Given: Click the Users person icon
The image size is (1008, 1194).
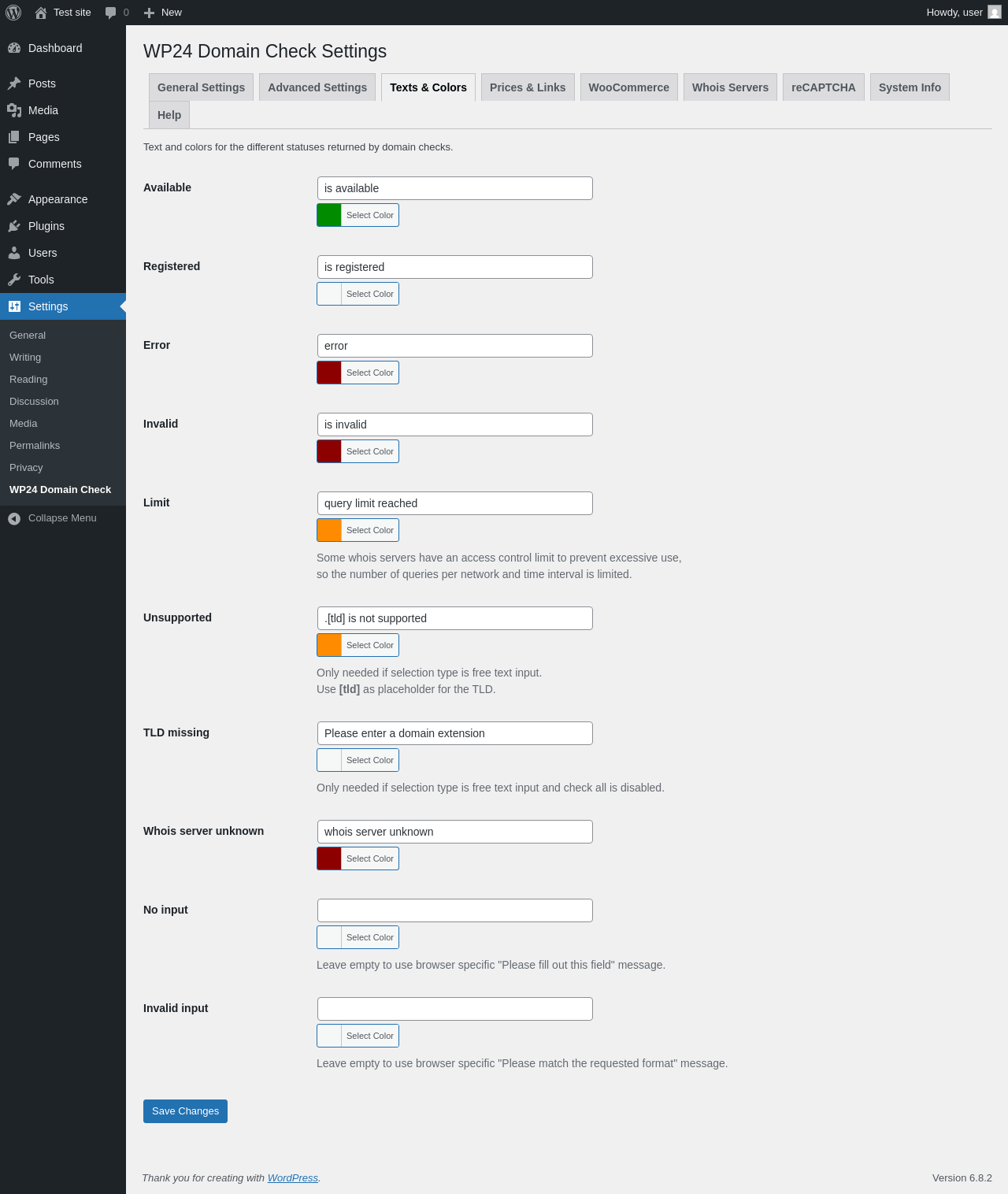Looking at the screenshot, I should click(14, 253).
